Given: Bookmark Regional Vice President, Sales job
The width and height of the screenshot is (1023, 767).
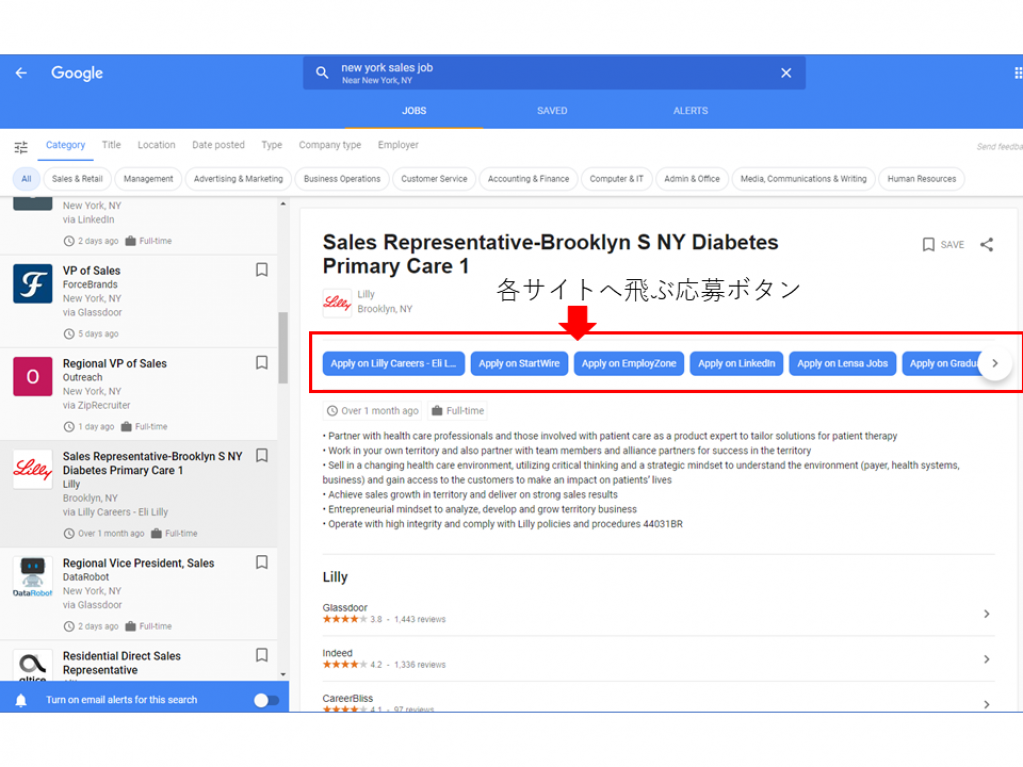Looking at the screenshot, I should point(262,562).
